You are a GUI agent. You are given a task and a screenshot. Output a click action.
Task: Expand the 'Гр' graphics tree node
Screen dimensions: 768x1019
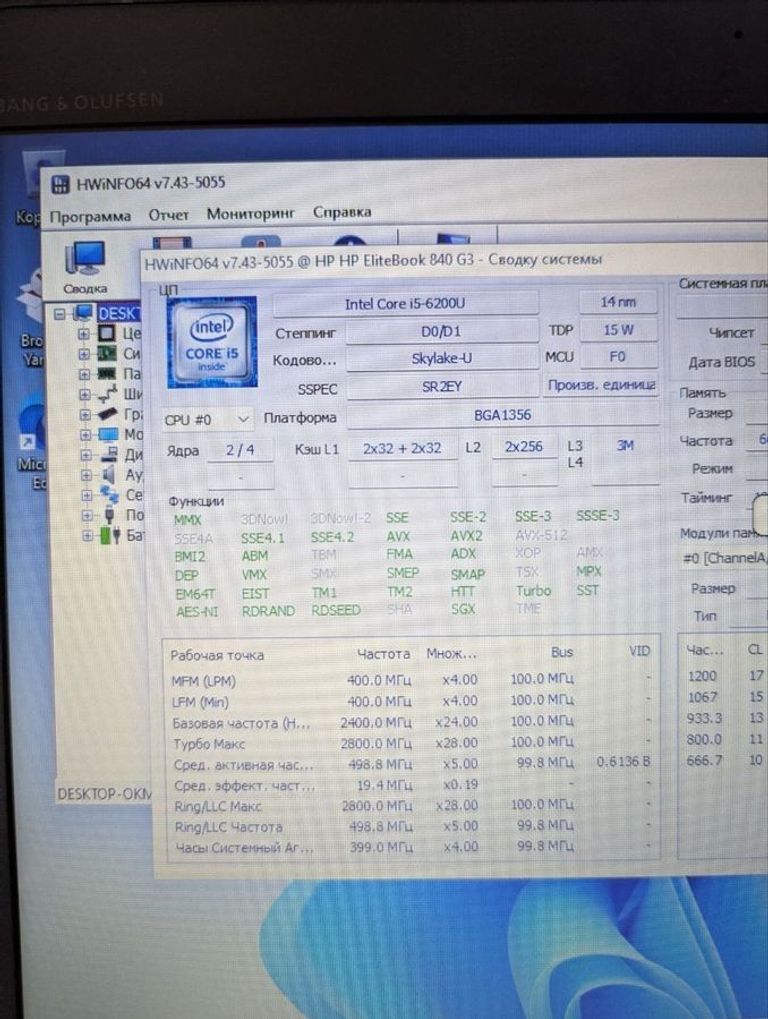pos(85,414)
